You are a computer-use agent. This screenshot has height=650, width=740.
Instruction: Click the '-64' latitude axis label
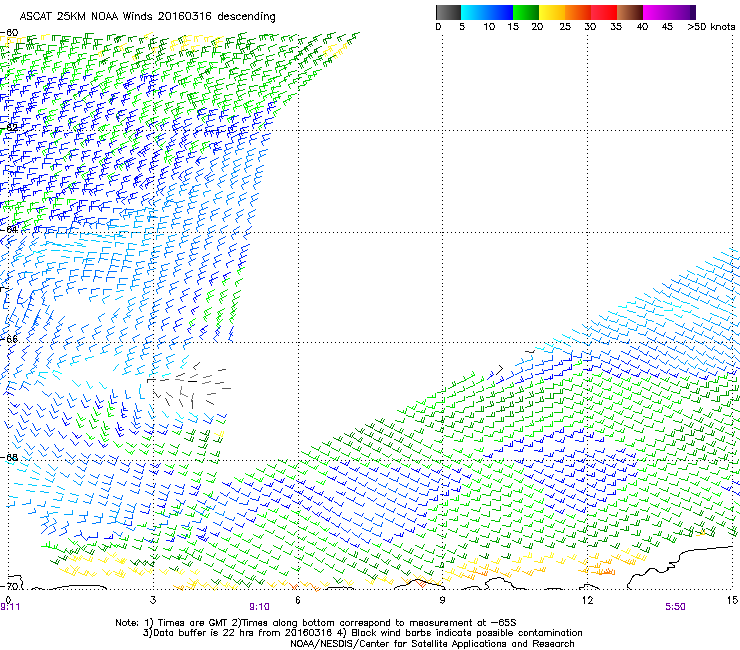tap(10, 229)
